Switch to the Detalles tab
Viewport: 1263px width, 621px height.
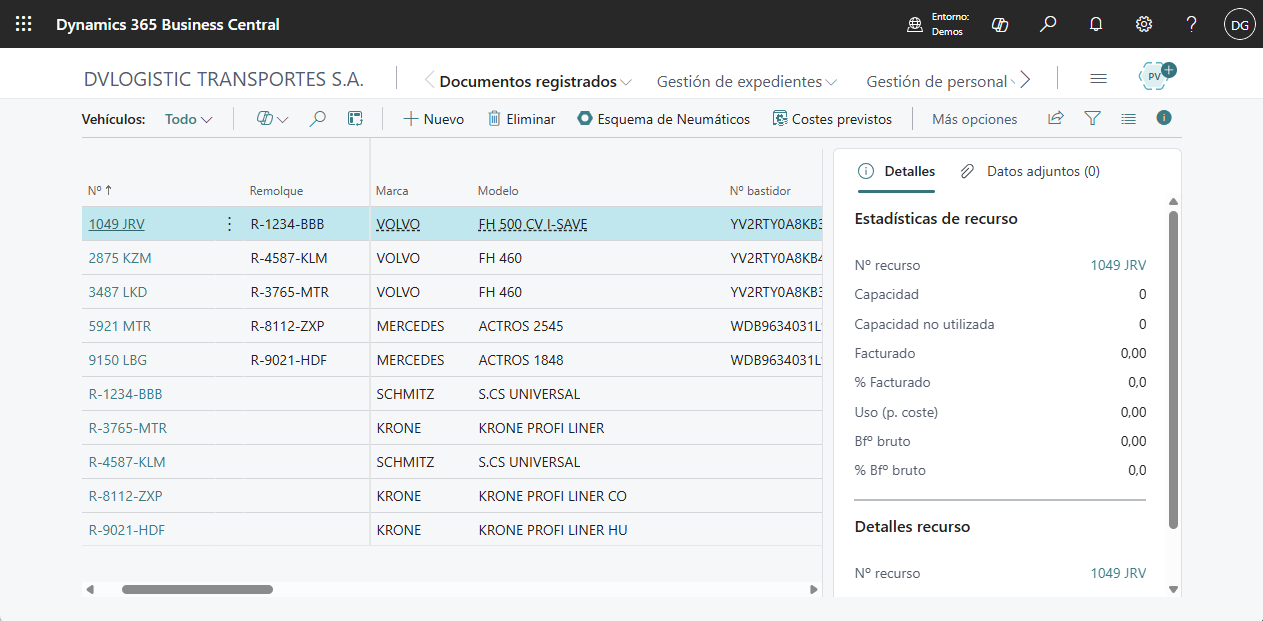pos(897,171)
